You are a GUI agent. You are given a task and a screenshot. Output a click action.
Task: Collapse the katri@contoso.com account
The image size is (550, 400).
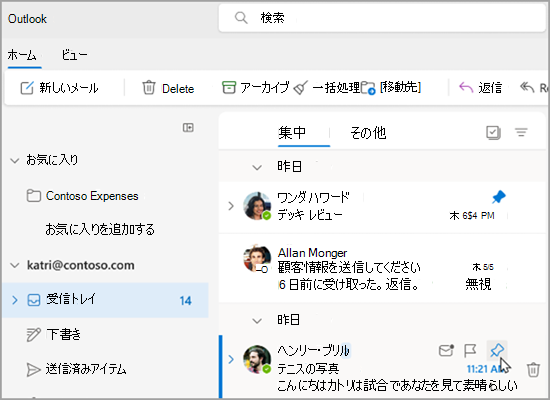(15, 265)
